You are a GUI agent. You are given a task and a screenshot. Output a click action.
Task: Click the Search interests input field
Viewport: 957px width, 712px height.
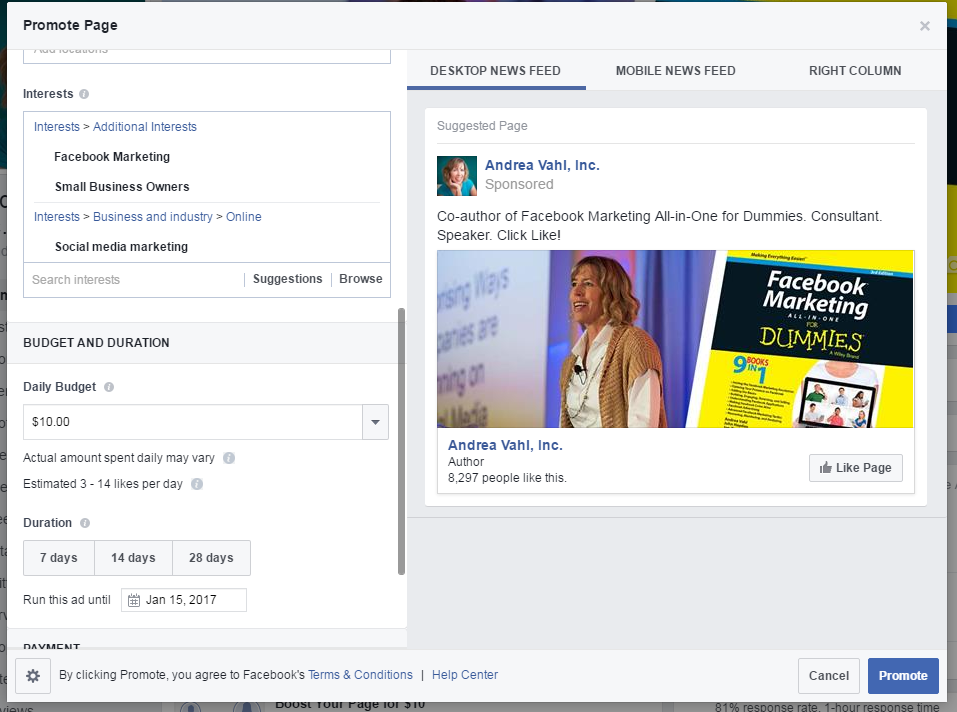click(134, 279)
